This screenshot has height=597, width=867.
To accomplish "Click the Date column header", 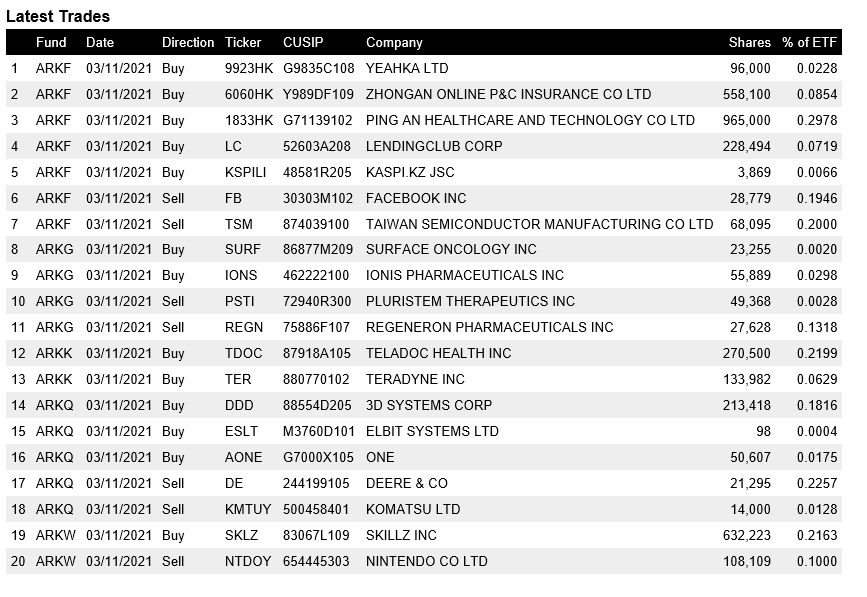I will point(100,43).
